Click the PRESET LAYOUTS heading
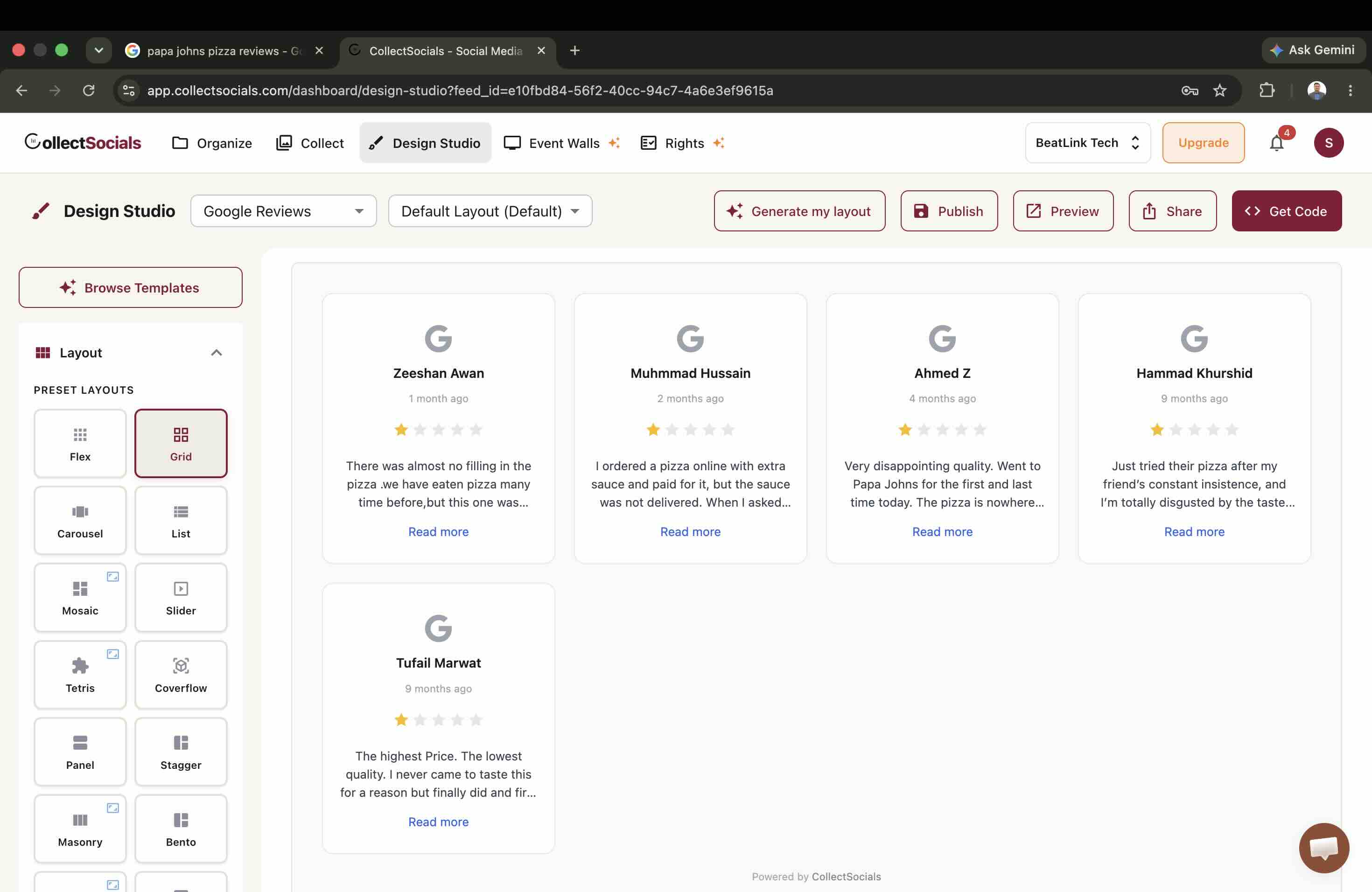Viewport: 1372px width, 892px height. [x=84, y=390]
